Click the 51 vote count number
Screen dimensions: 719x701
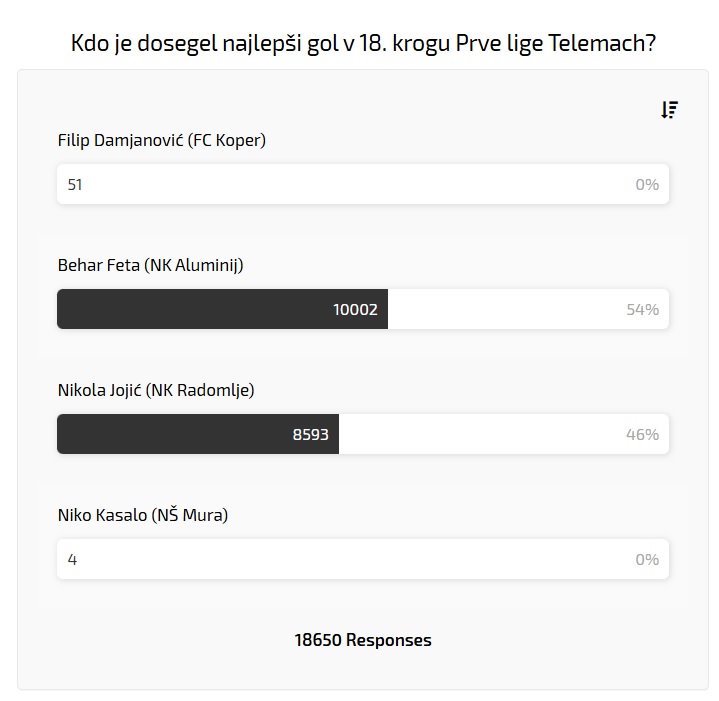pos(75,185)
